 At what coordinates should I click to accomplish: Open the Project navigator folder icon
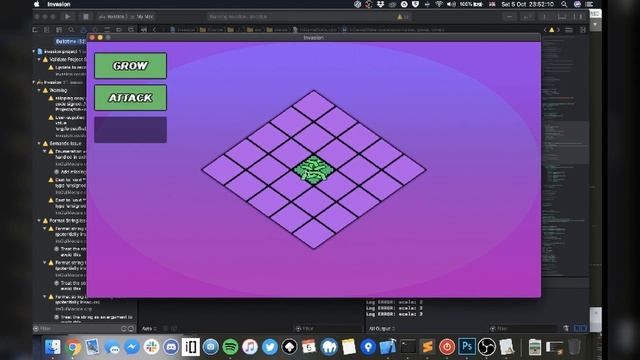[35, 30]
